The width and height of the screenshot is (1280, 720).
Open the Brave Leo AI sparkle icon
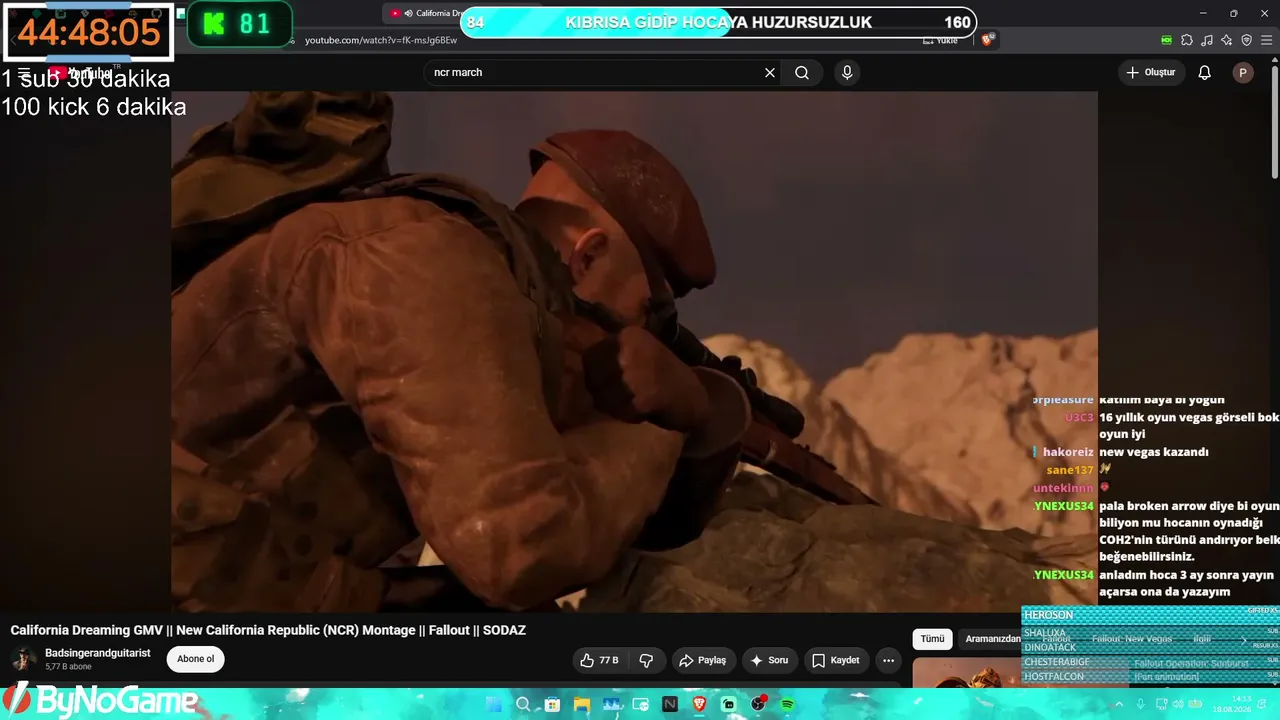coord(1227,40)
